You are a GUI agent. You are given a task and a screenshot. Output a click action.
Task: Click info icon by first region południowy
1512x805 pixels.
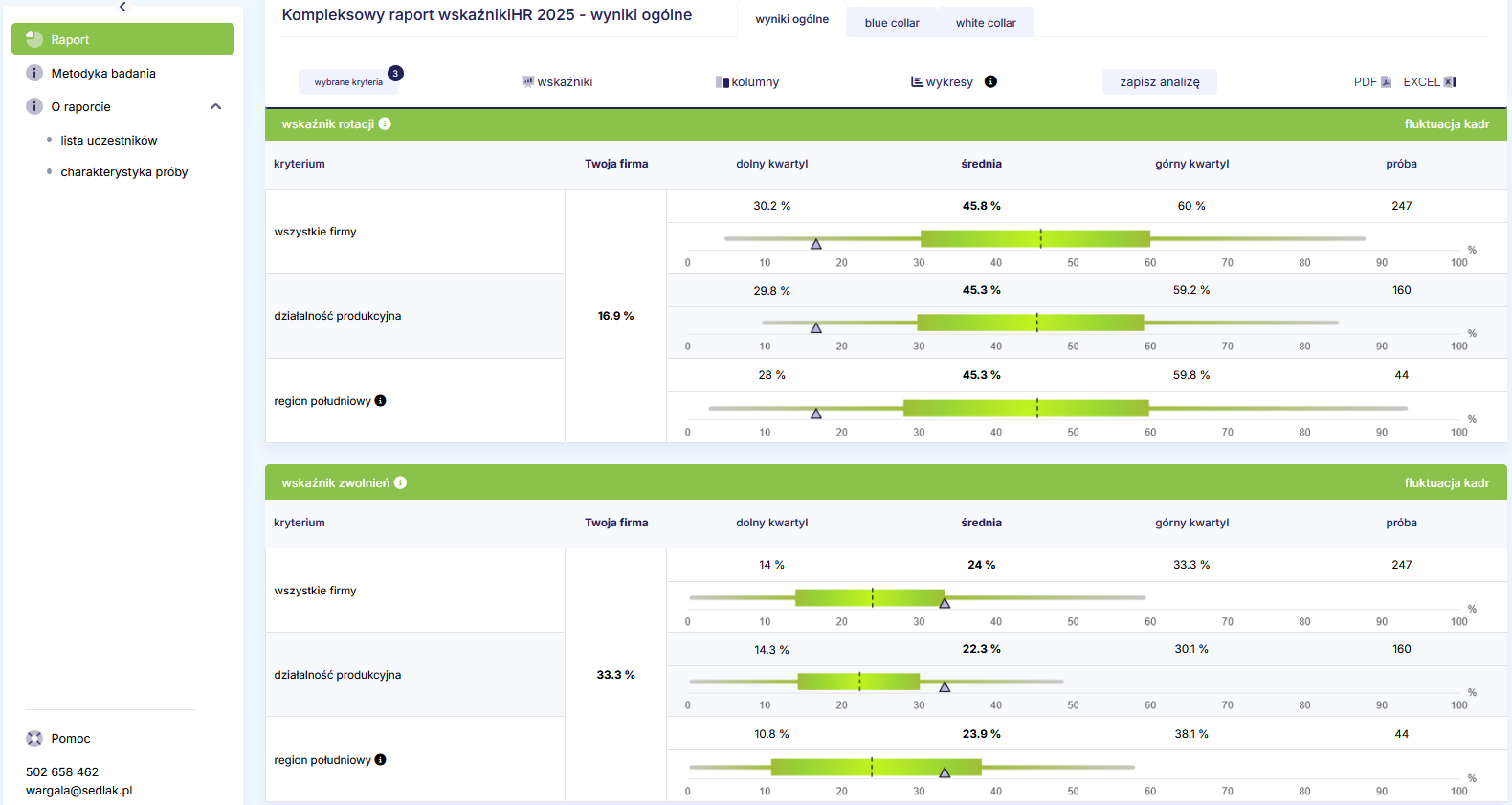point(380,401)
